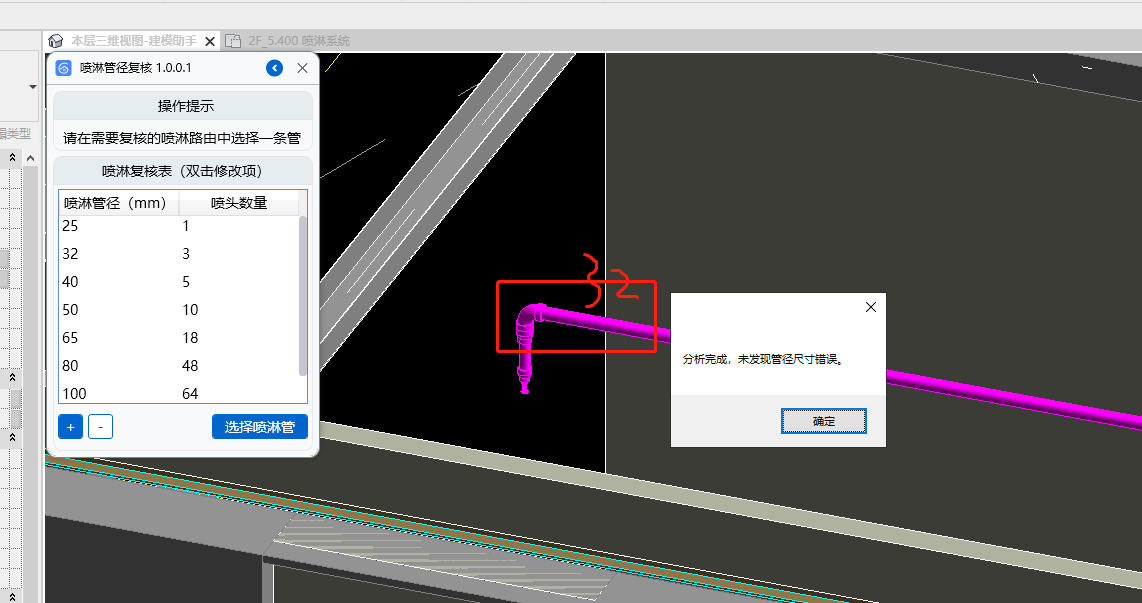Confirm the dialog with 确定

tap(823, 421)
